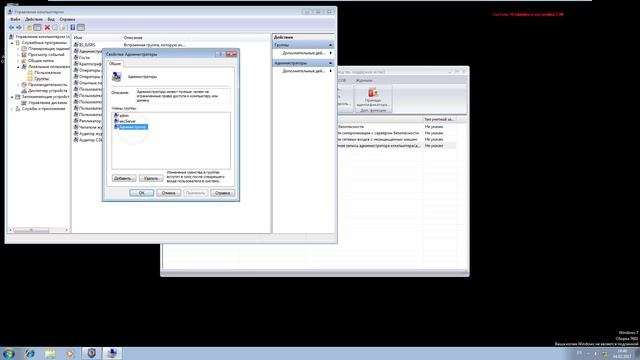This screenshot has height=360, width=640.
Task: Open the Media Player taskbar icon
Action: pyautogui.click(x=70, y=353)
